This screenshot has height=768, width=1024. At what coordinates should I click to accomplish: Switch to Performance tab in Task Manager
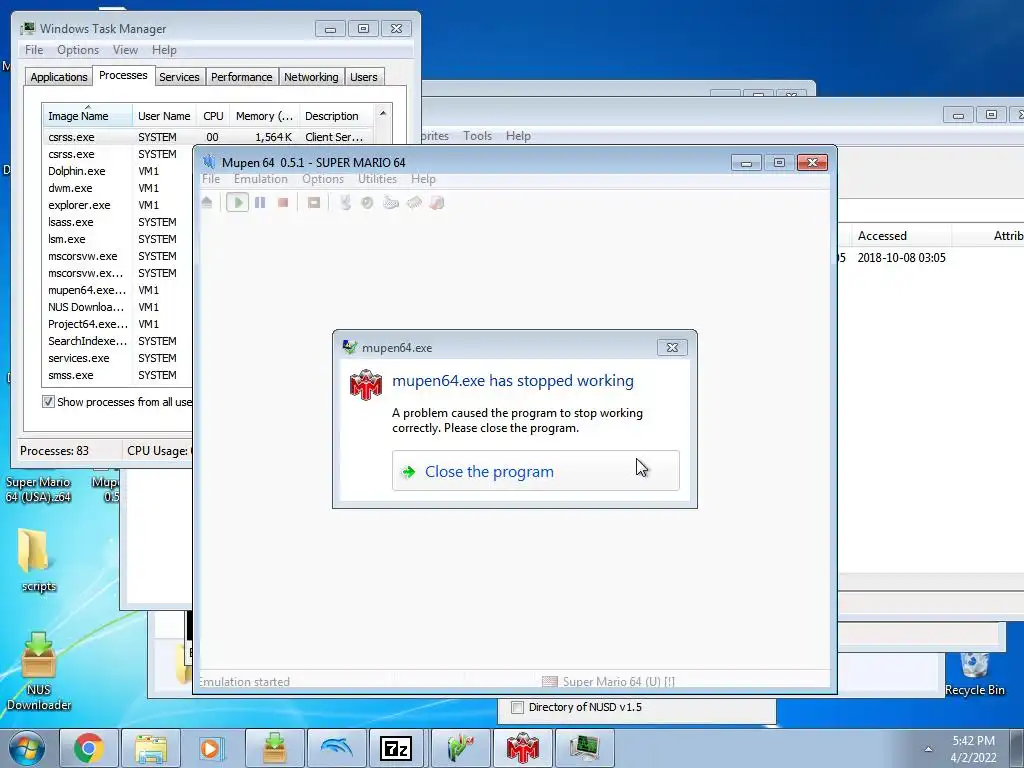tap(242, 77)
